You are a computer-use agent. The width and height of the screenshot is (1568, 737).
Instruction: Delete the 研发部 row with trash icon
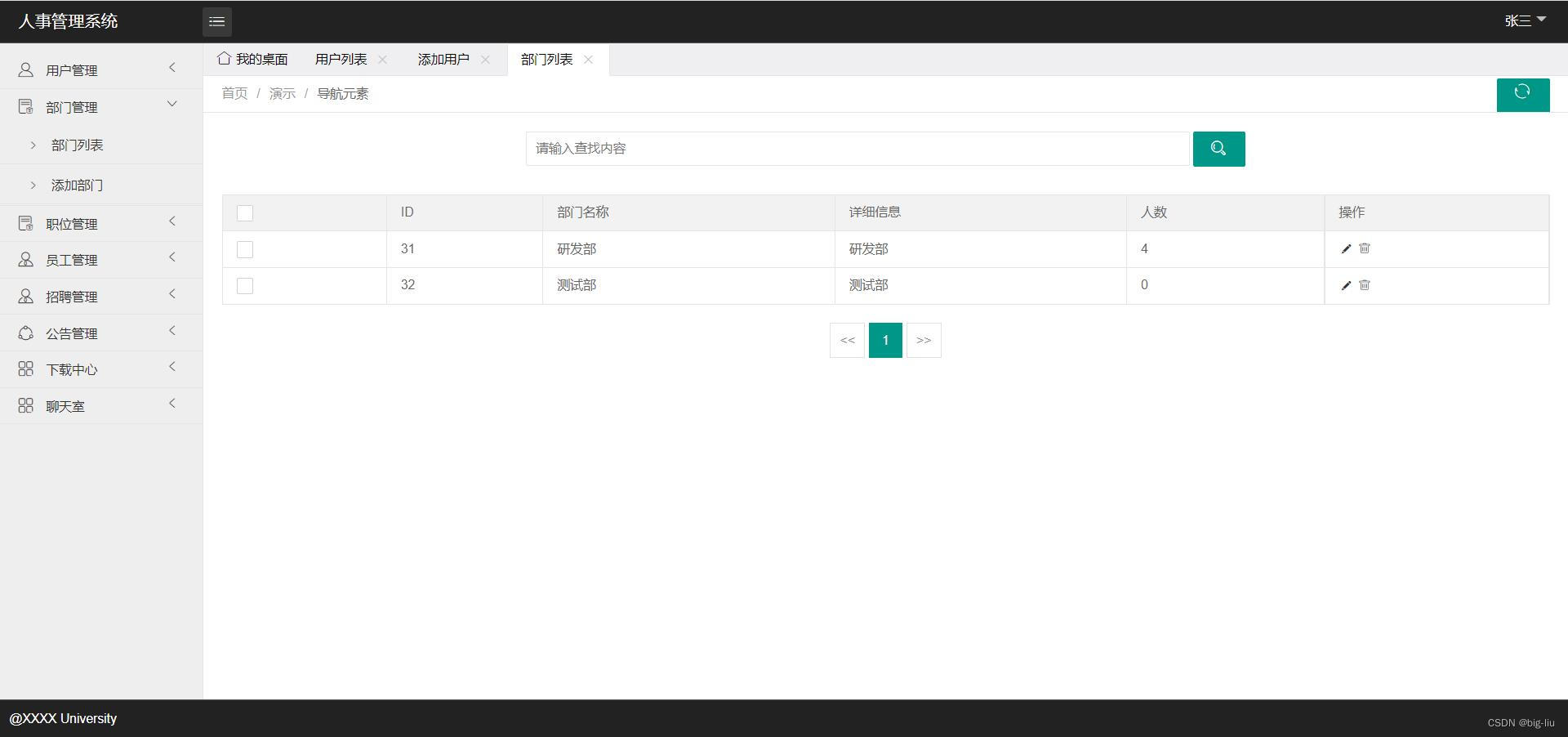(1365, 248)
